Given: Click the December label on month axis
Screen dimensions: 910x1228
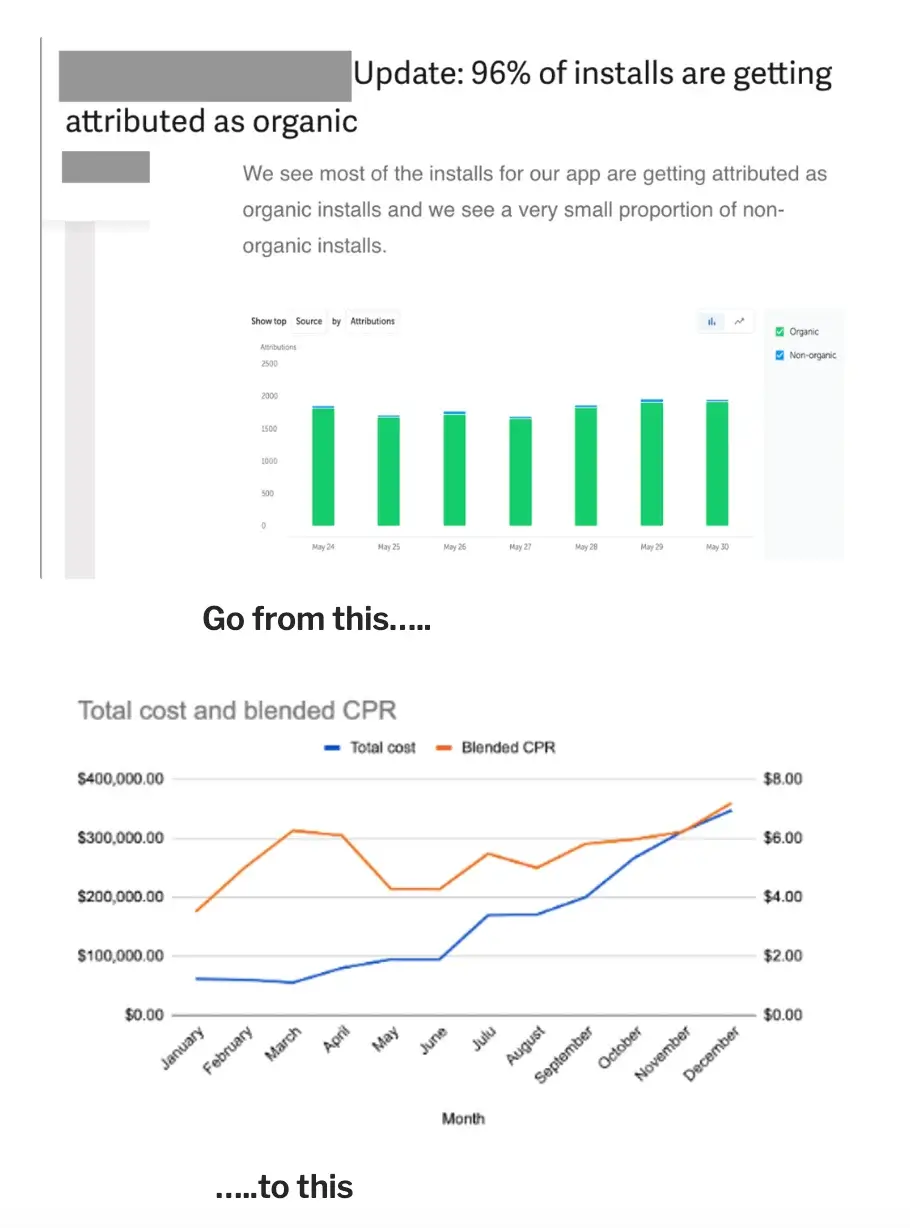Looking at the screenshot, I should (712, 1053).
